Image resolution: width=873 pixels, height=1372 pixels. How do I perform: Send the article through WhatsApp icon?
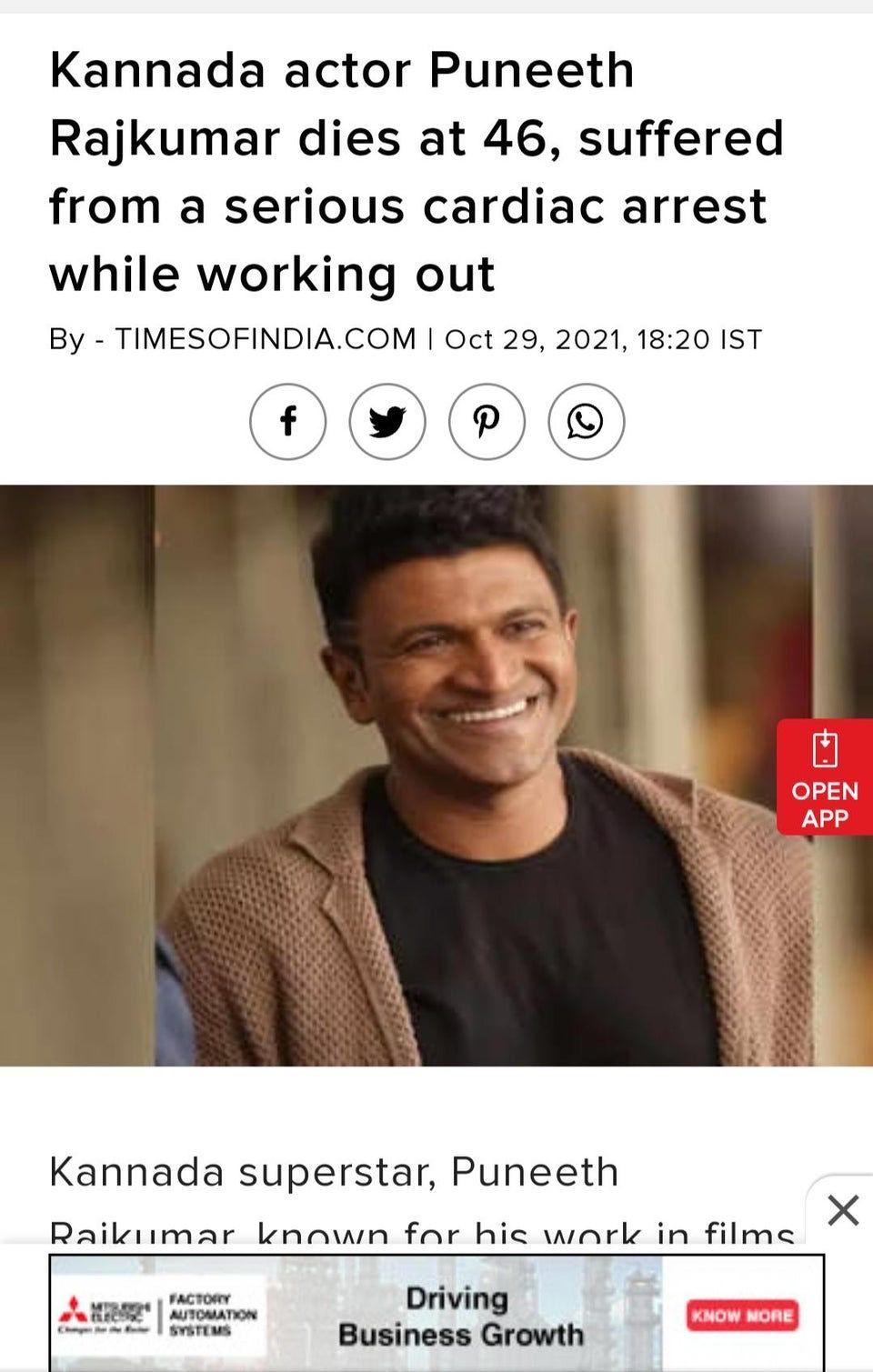(586, 422)
